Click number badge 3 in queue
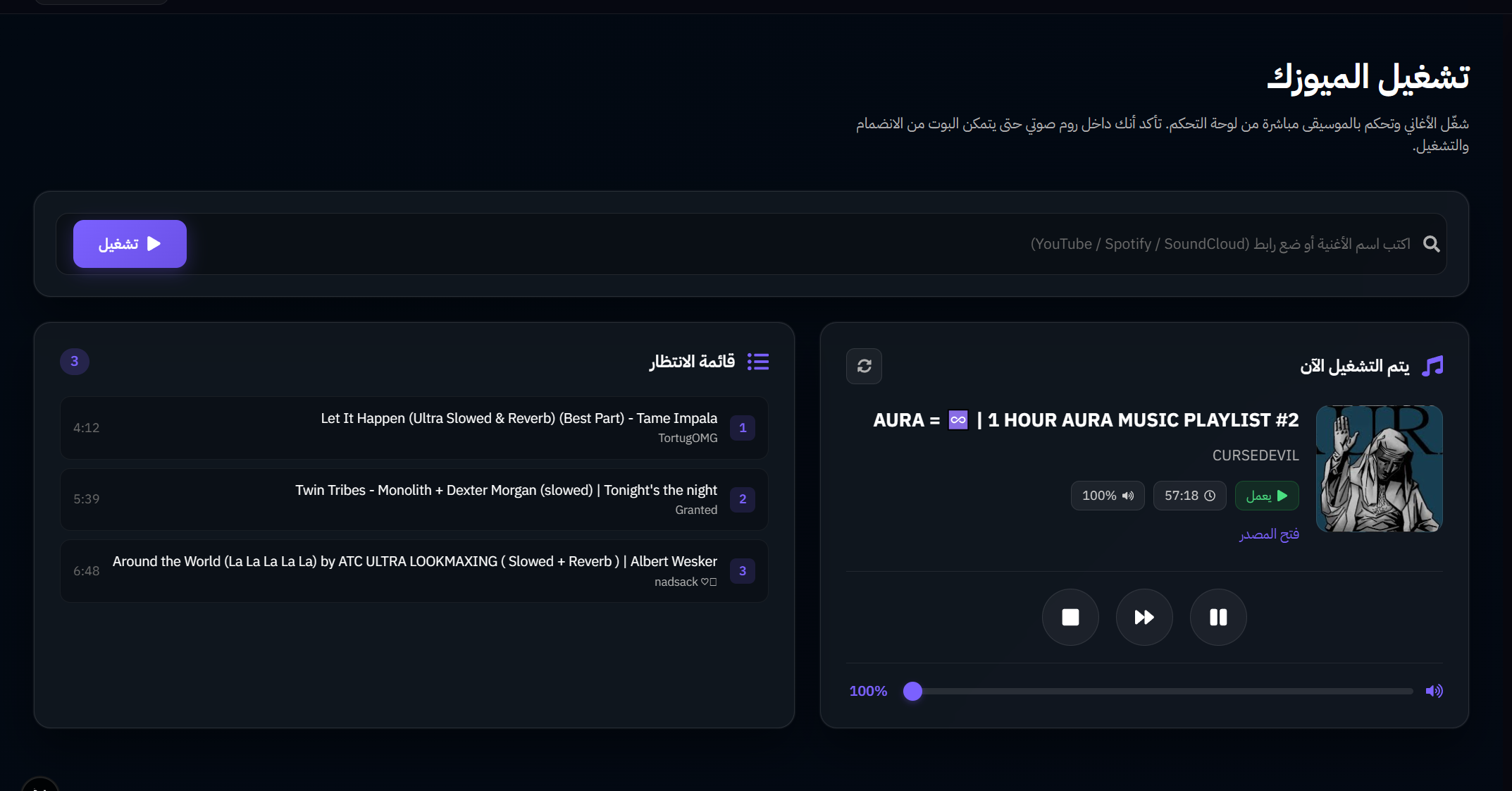 (743, 571)
